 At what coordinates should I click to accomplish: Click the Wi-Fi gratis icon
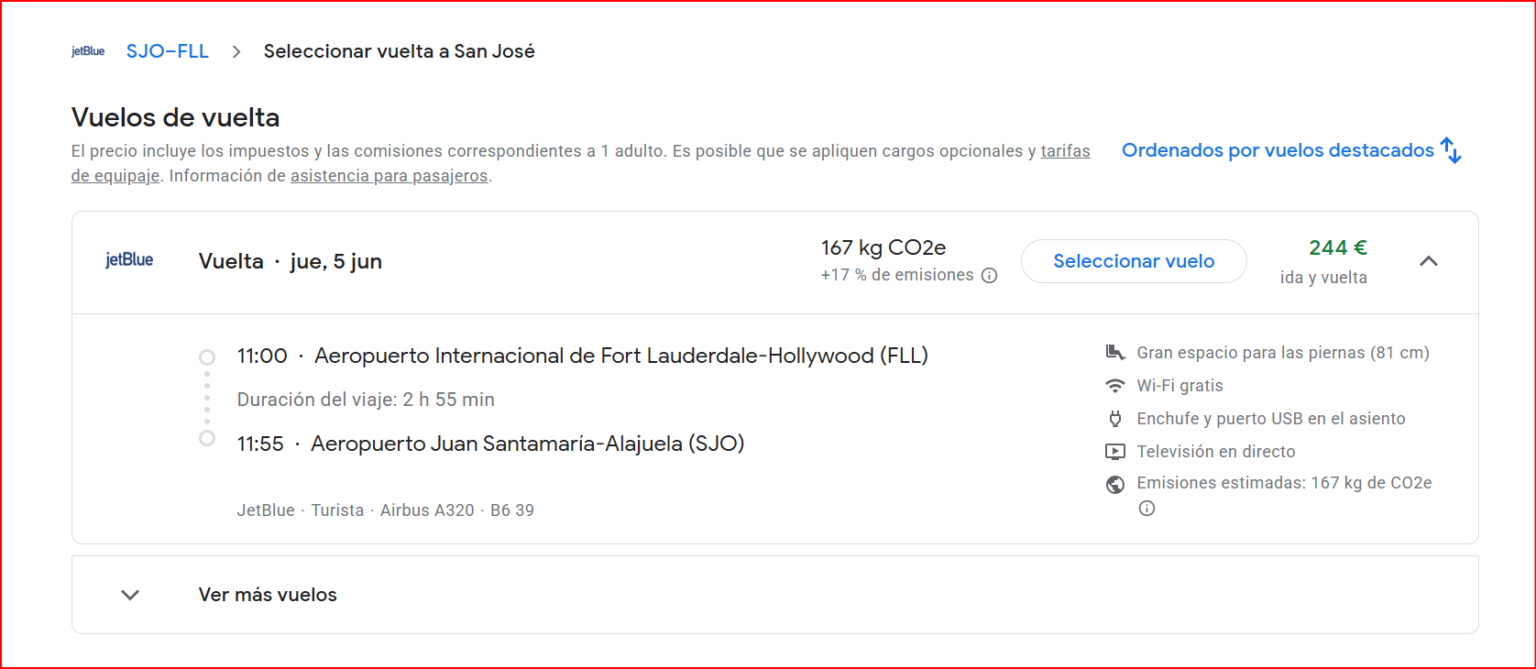(x=1115, y=386)
